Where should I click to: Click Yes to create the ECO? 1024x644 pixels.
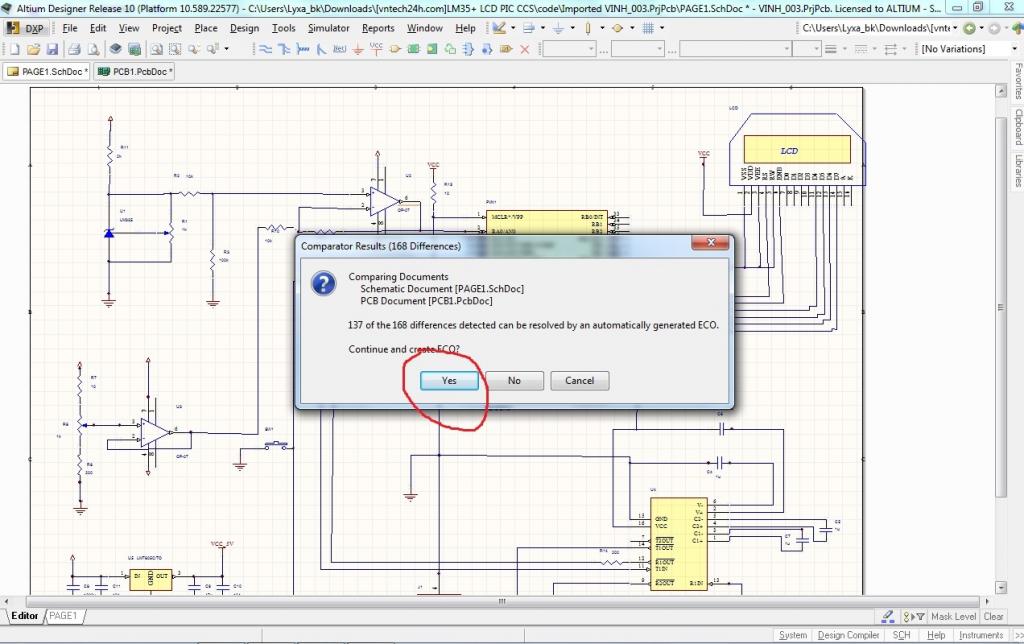pyautogui.click(x=449, y=381)
